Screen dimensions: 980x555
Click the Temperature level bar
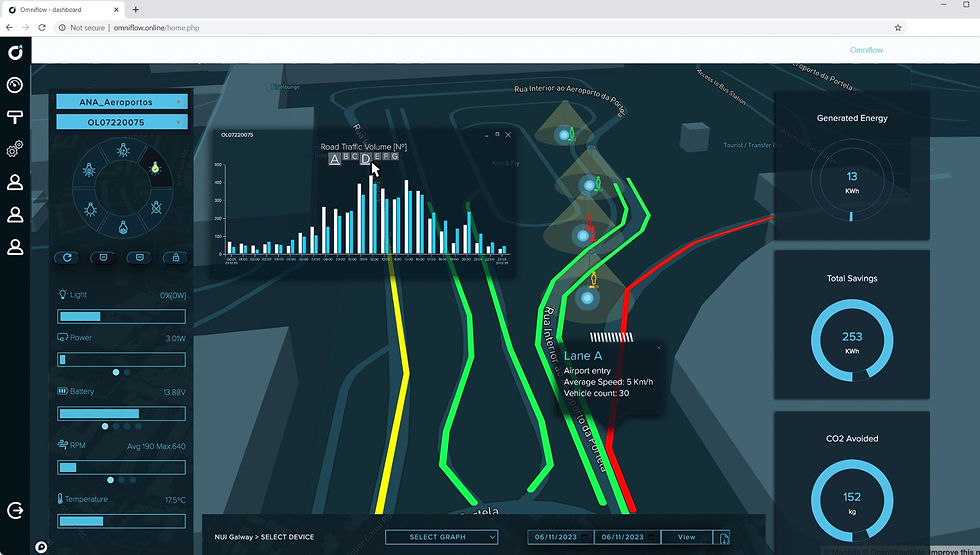(121, 521)
